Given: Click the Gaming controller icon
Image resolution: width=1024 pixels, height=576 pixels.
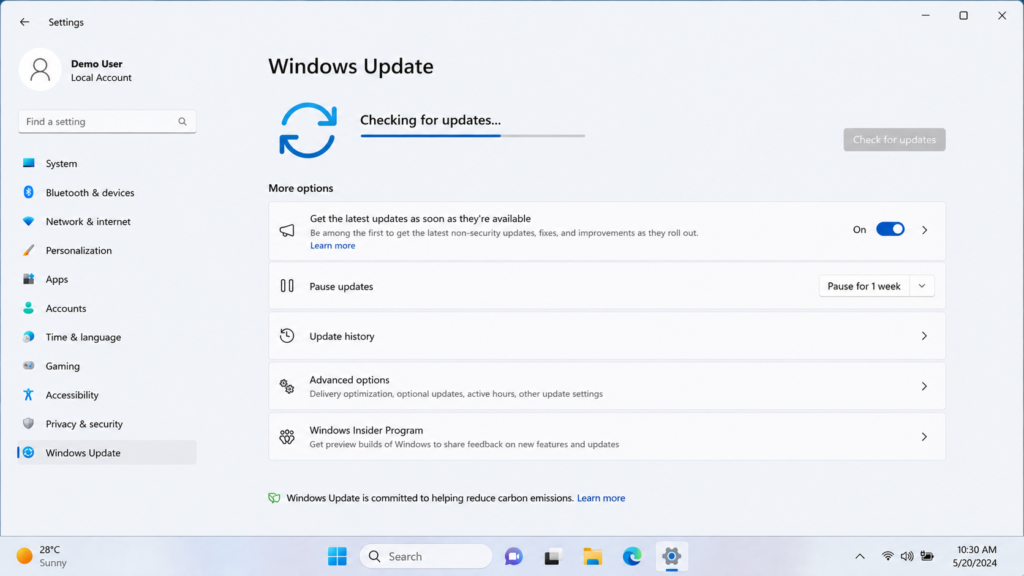Looking at the screenshot, I should [28, 366].
